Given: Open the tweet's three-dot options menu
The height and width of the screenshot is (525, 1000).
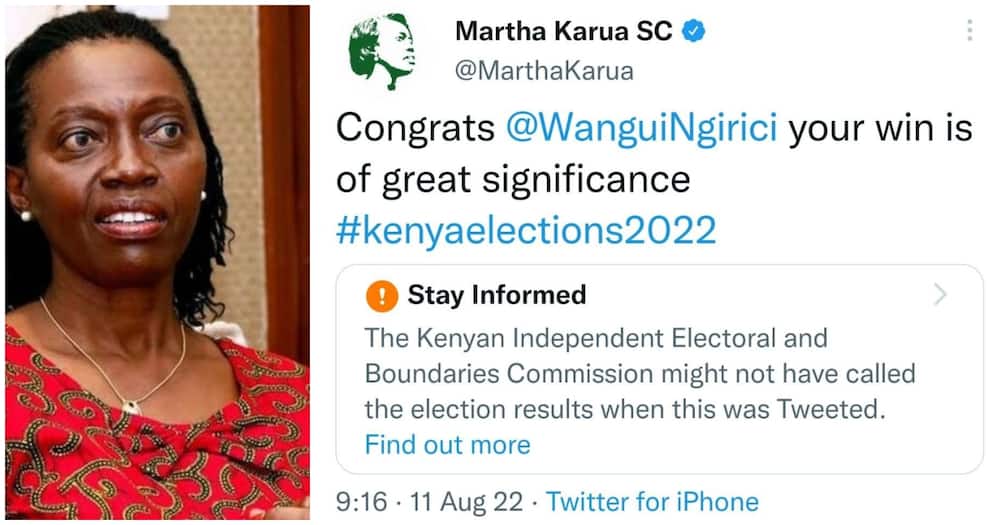Looking at the screenshot, I should pyautogui.click(x=969, y=30).
